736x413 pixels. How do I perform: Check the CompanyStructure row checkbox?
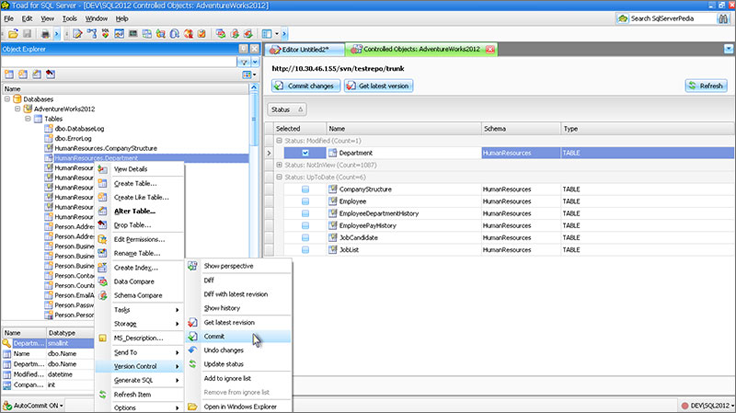pos(305,189)
